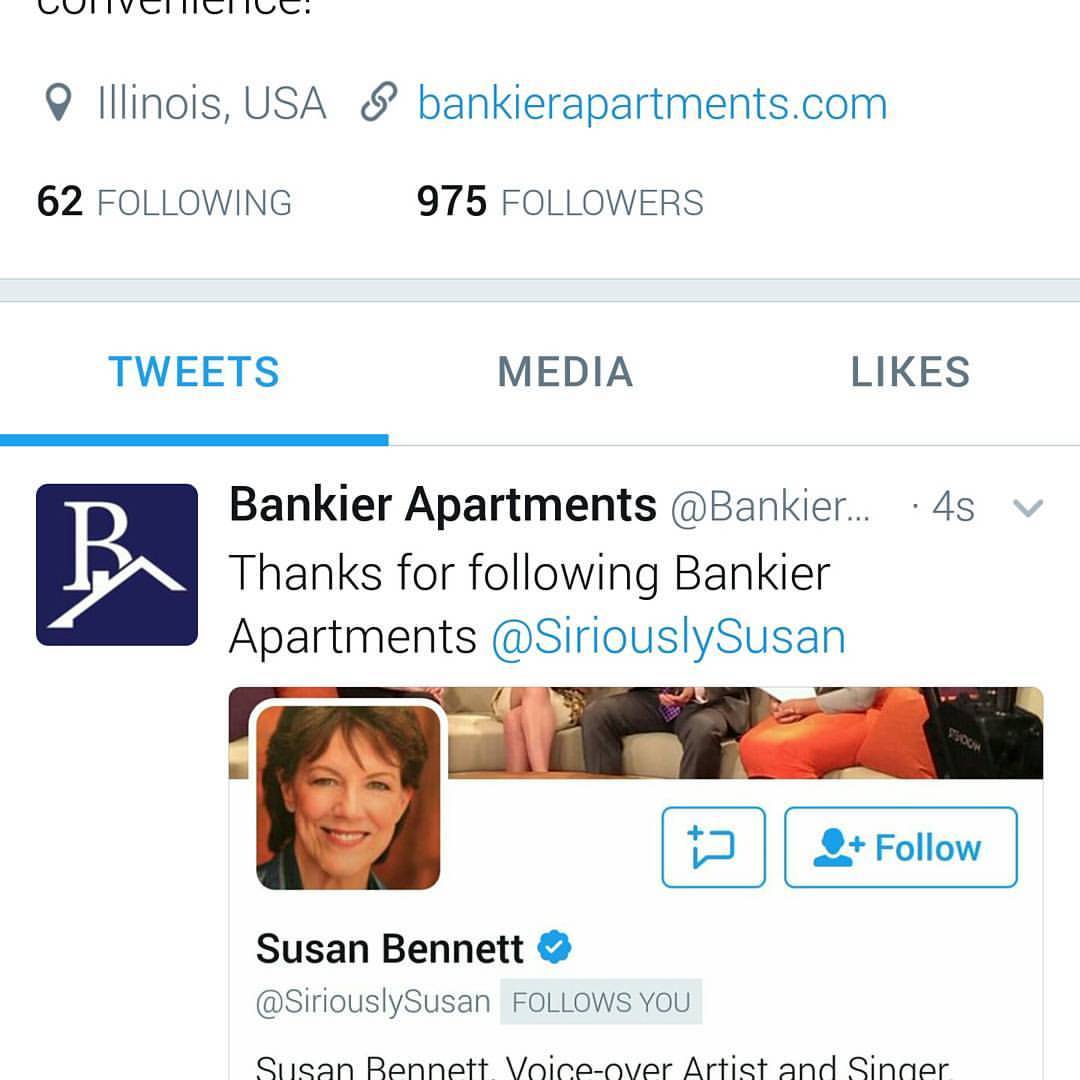Viewport: 1080px width, 1080px height.
Task: Switch to the Likes tab
Action: [x=910, y=373]
